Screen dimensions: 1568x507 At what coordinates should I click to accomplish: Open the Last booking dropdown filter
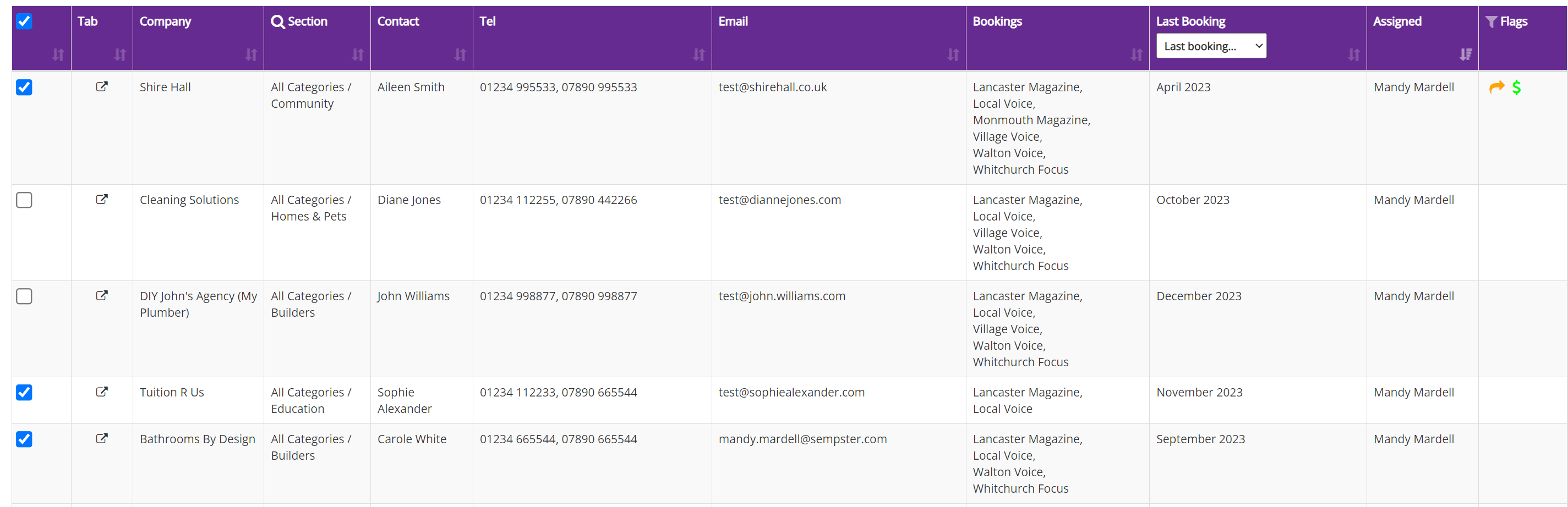[x=1211, y=46]
